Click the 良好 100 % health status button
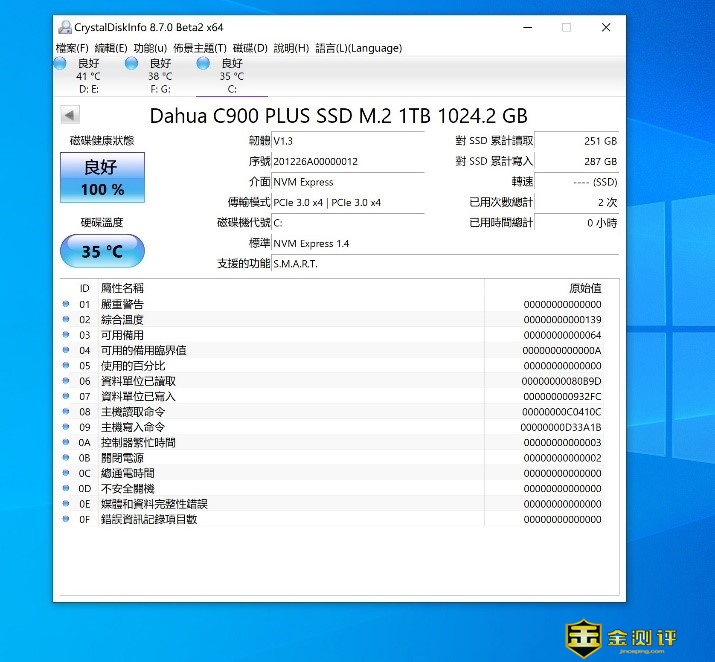This screenshot has height=662, width=715. 102,177
